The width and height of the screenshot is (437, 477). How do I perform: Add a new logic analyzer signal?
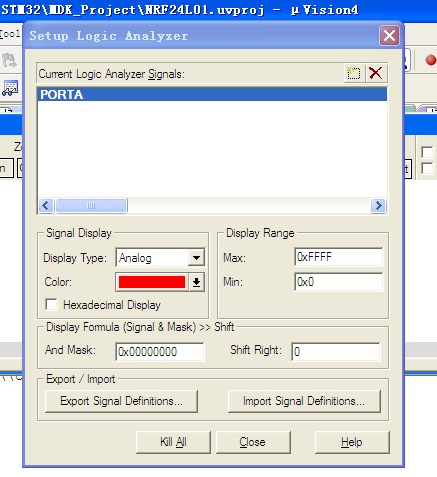tap(354, 73)
